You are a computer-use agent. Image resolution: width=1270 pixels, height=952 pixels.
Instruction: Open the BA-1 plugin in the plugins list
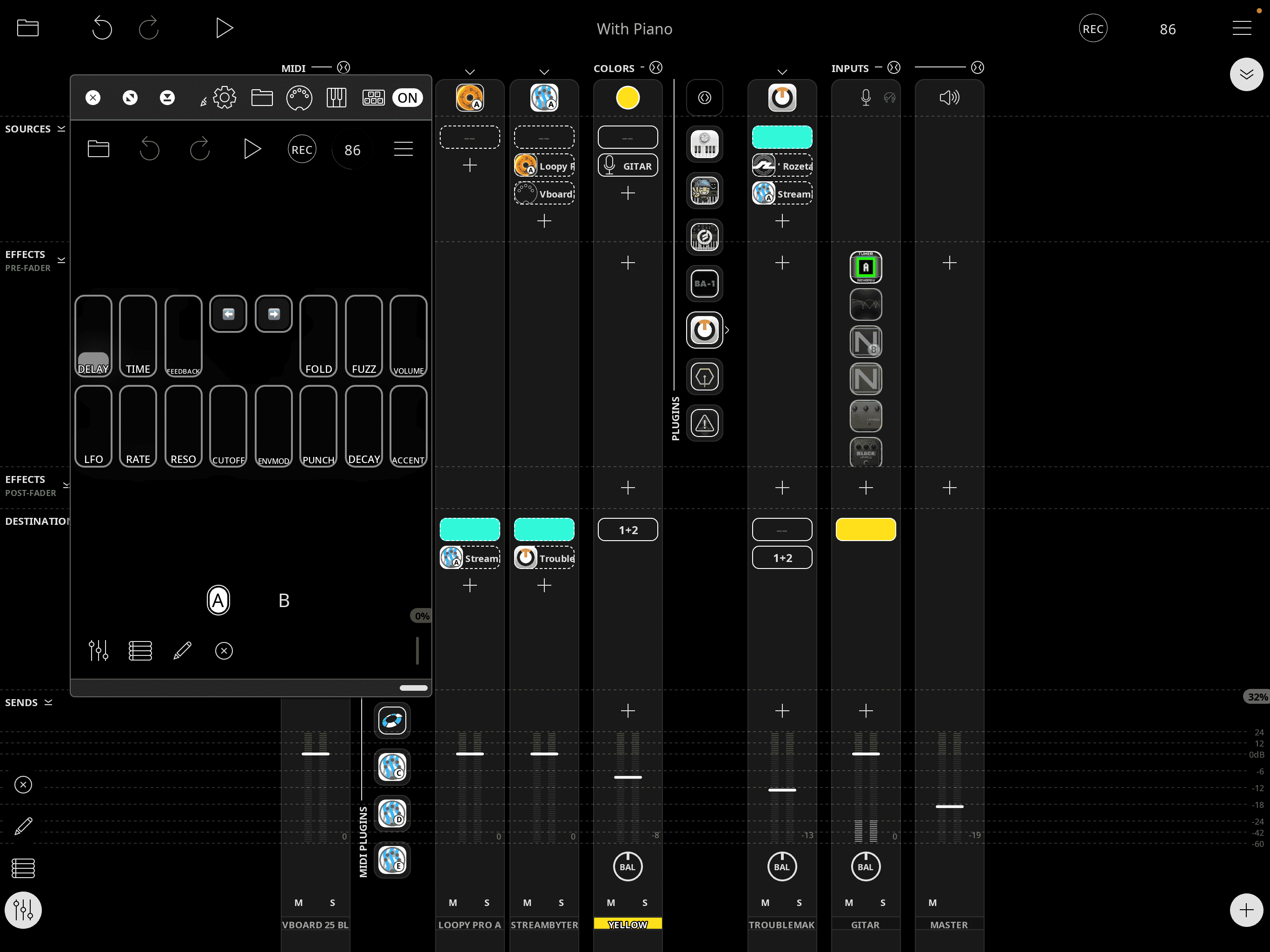click(x=704, y=283)
